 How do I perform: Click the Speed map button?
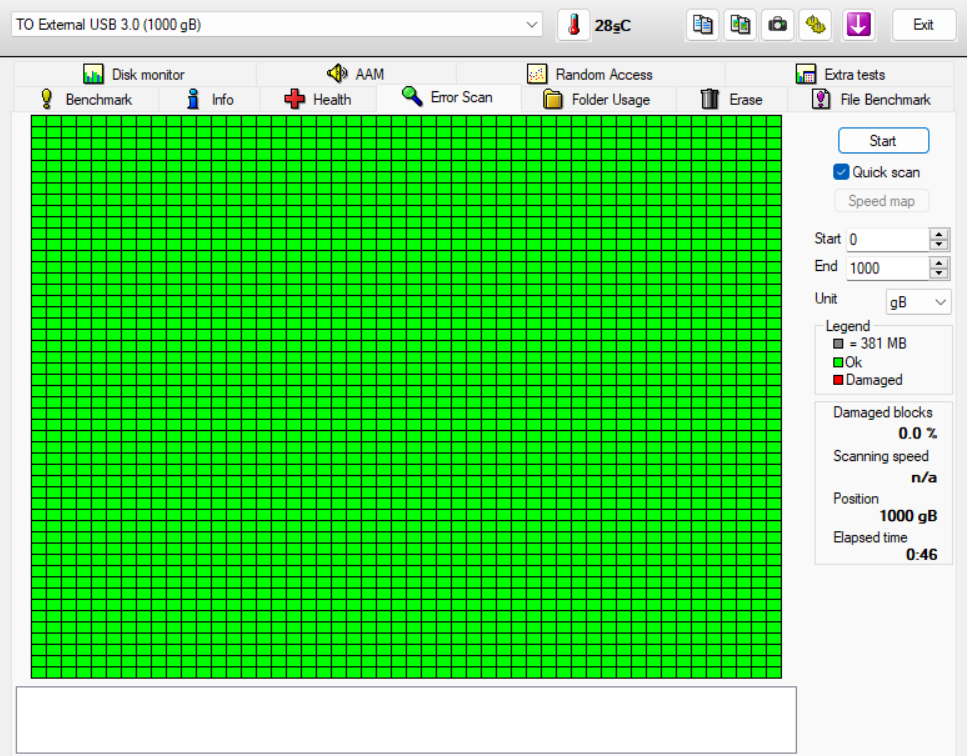pos(881,201)
